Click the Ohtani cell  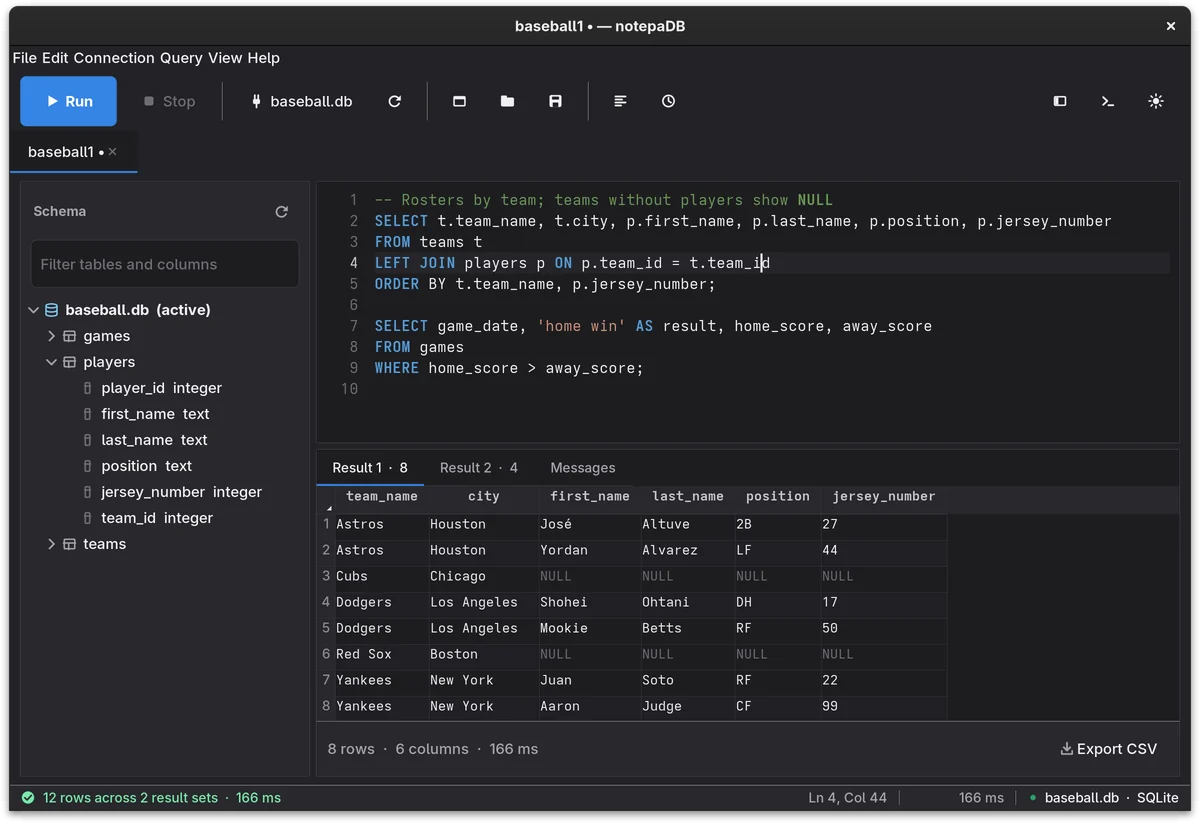(x=687, y=602)
